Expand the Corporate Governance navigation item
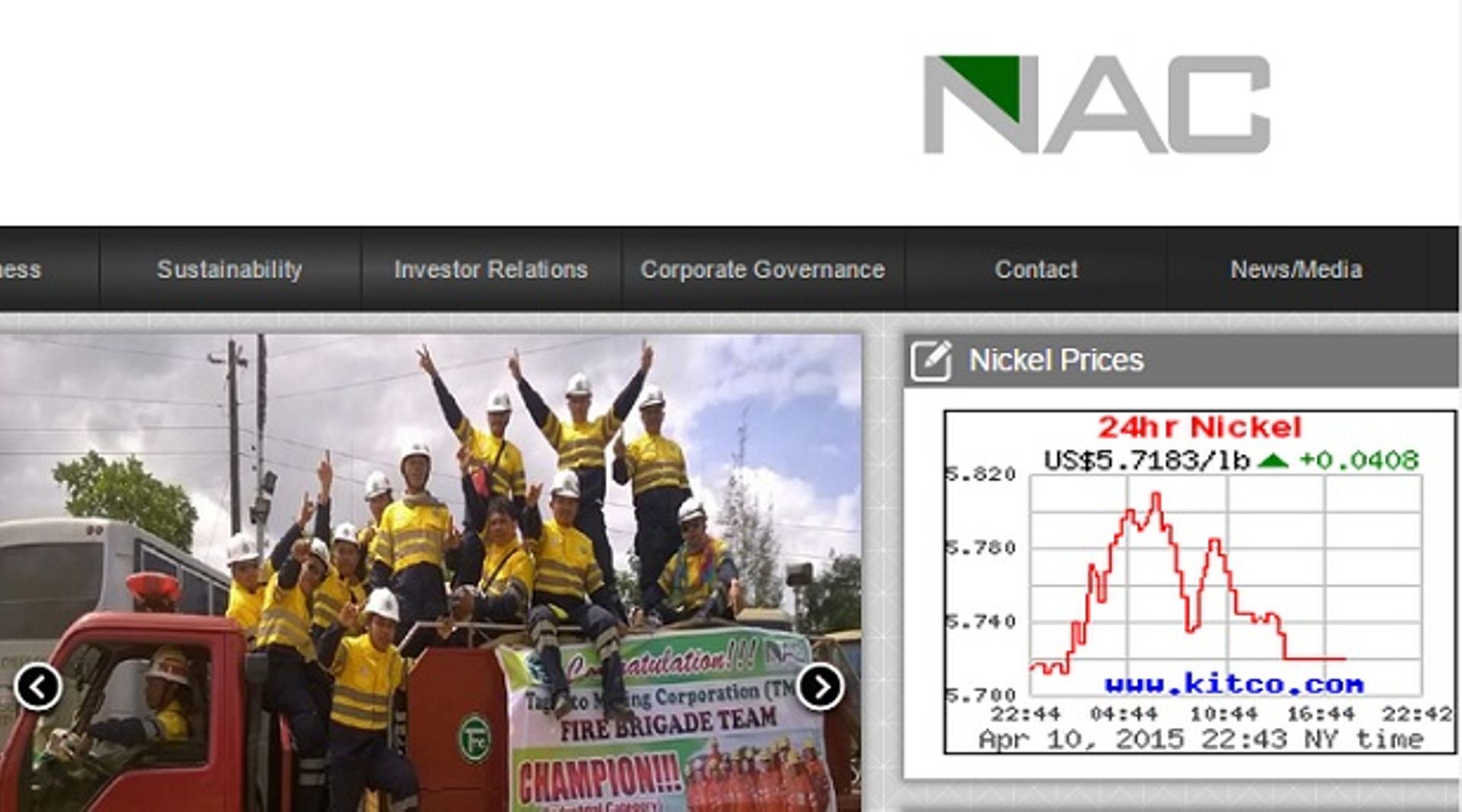 tap(762, 269)
